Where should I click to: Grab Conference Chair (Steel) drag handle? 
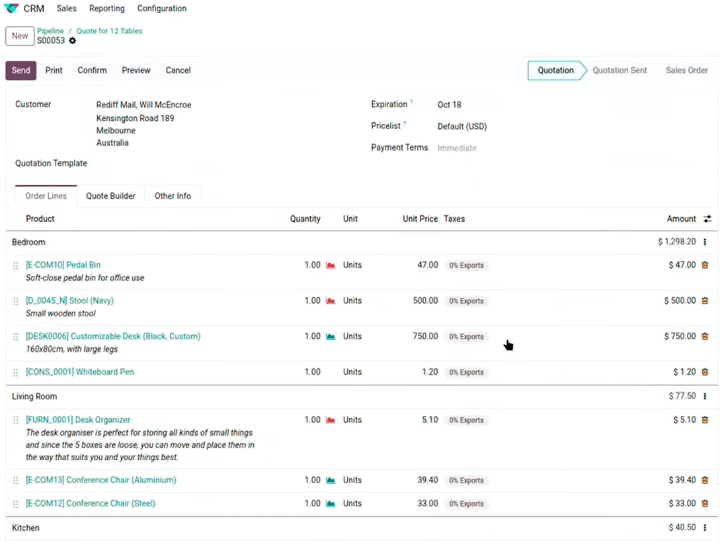(x=16, y=504)
